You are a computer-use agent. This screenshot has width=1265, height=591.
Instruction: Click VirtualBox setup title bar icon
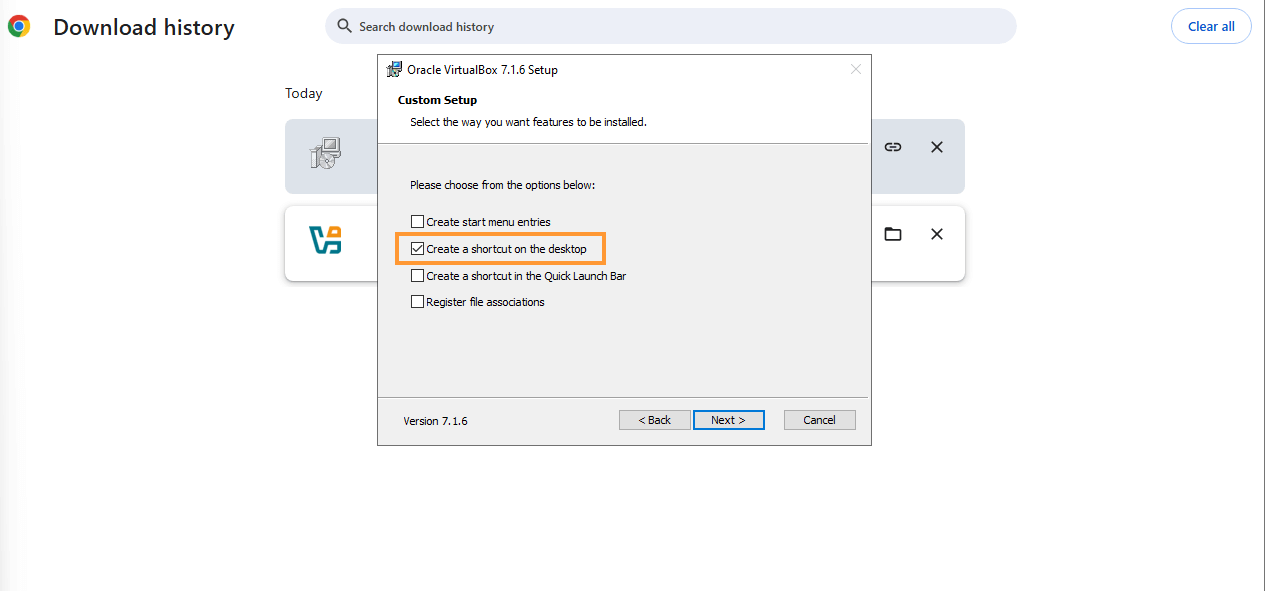click(394, 70)
